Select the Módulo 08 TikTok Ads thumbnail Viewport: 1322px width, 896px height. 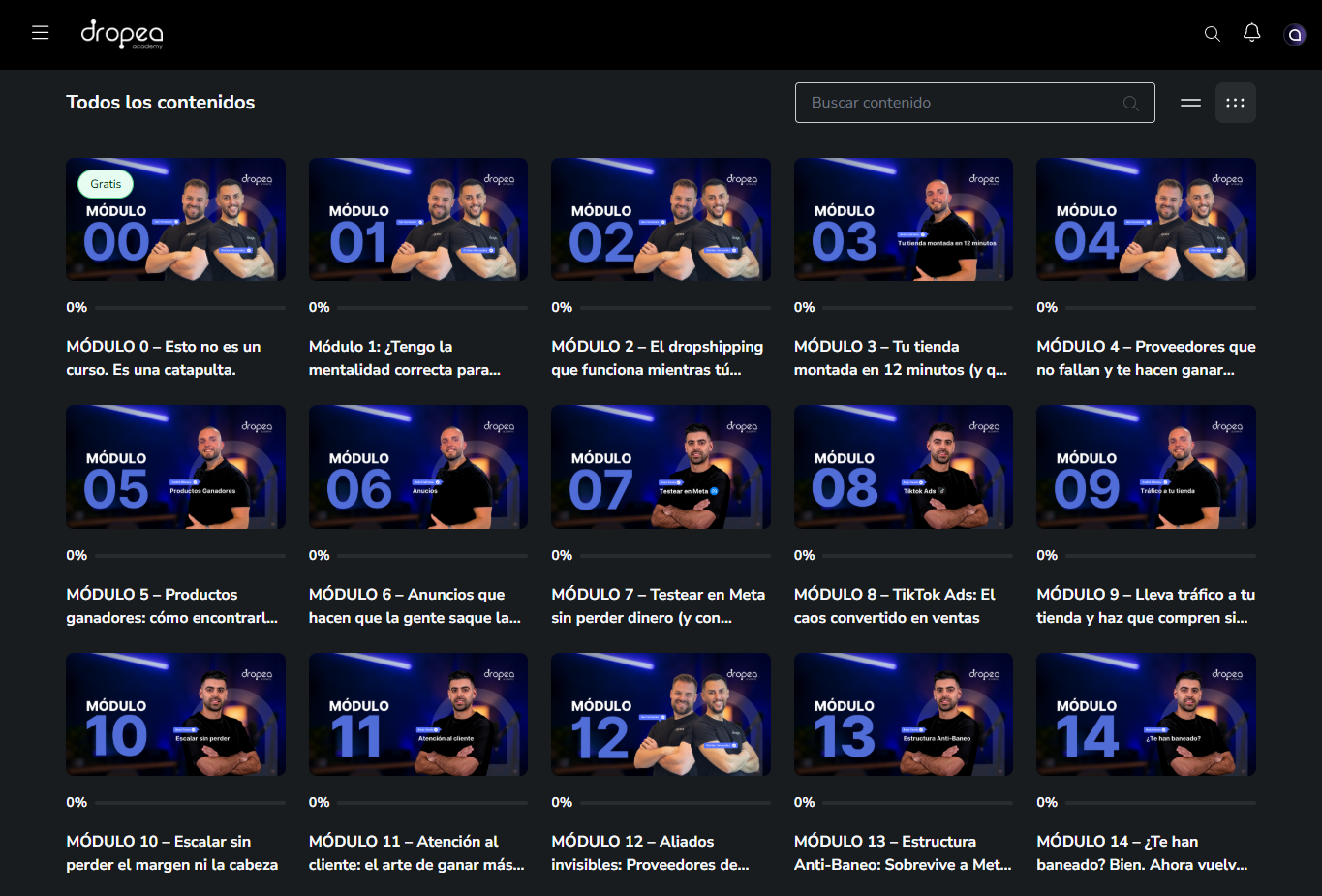point(903,467)
